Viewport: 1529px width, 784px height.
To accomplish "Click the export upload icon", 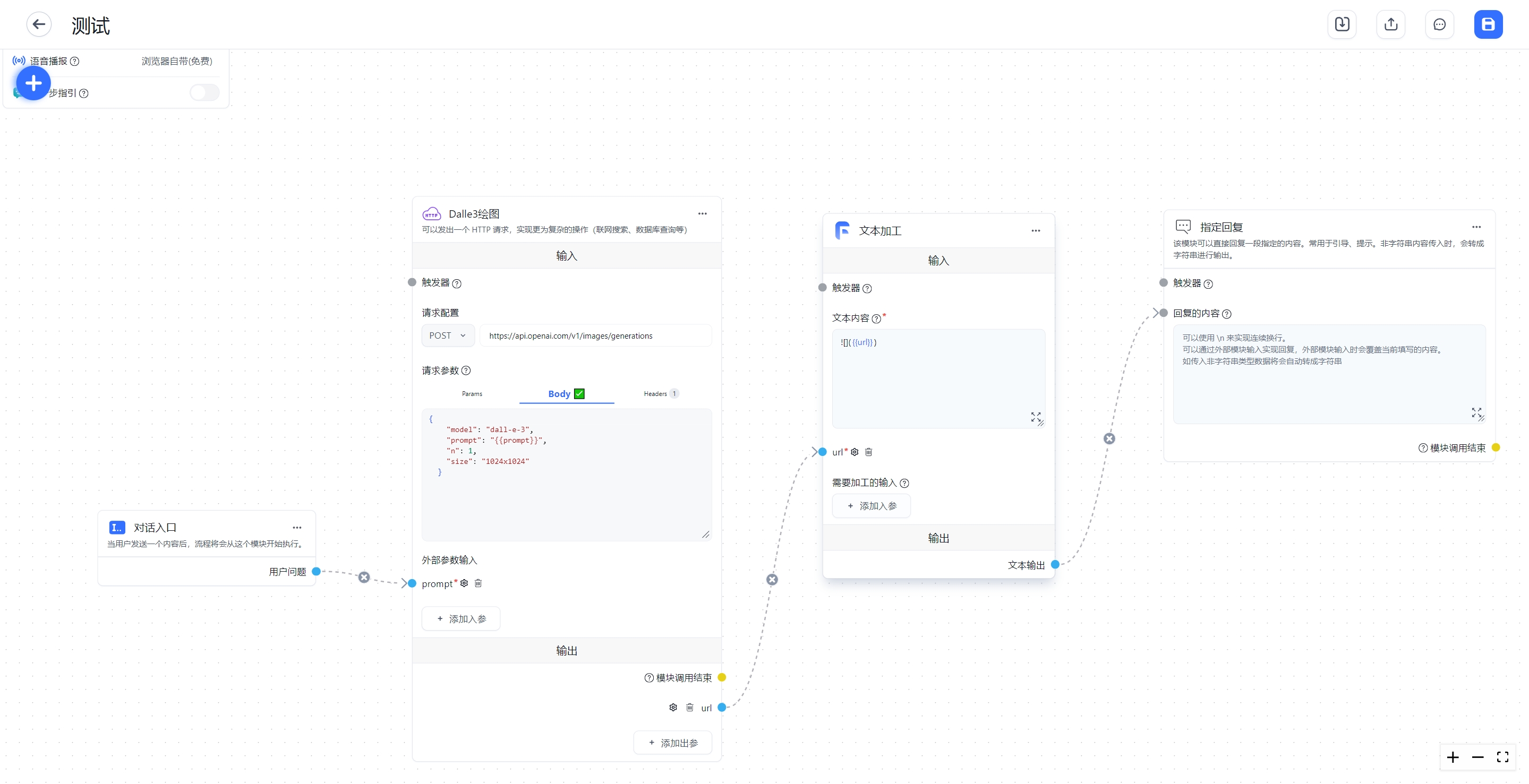I will point(1390,24).
